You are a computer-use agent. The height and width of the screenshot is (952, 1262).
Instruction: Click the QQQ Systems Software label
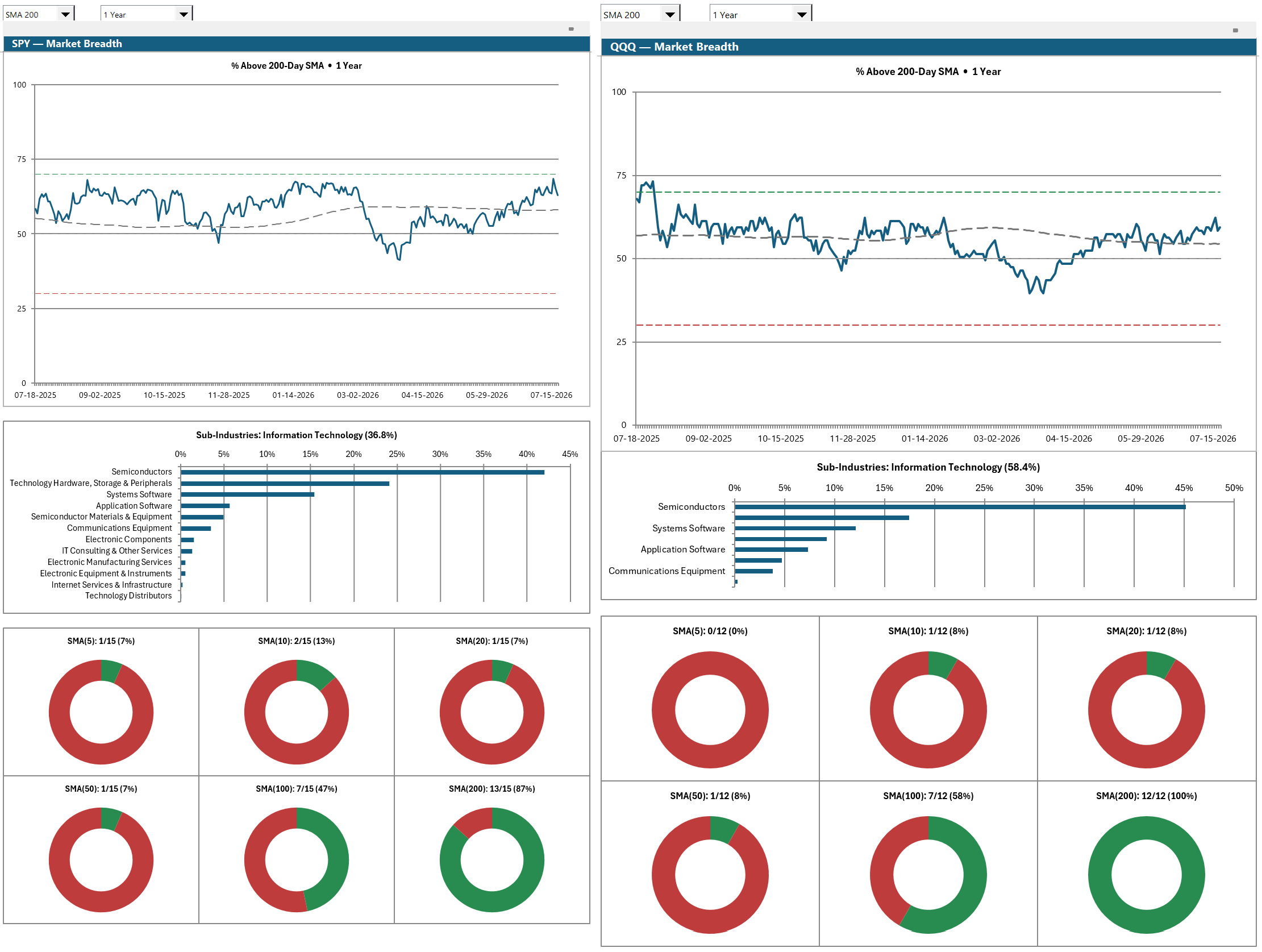(689, 529)
